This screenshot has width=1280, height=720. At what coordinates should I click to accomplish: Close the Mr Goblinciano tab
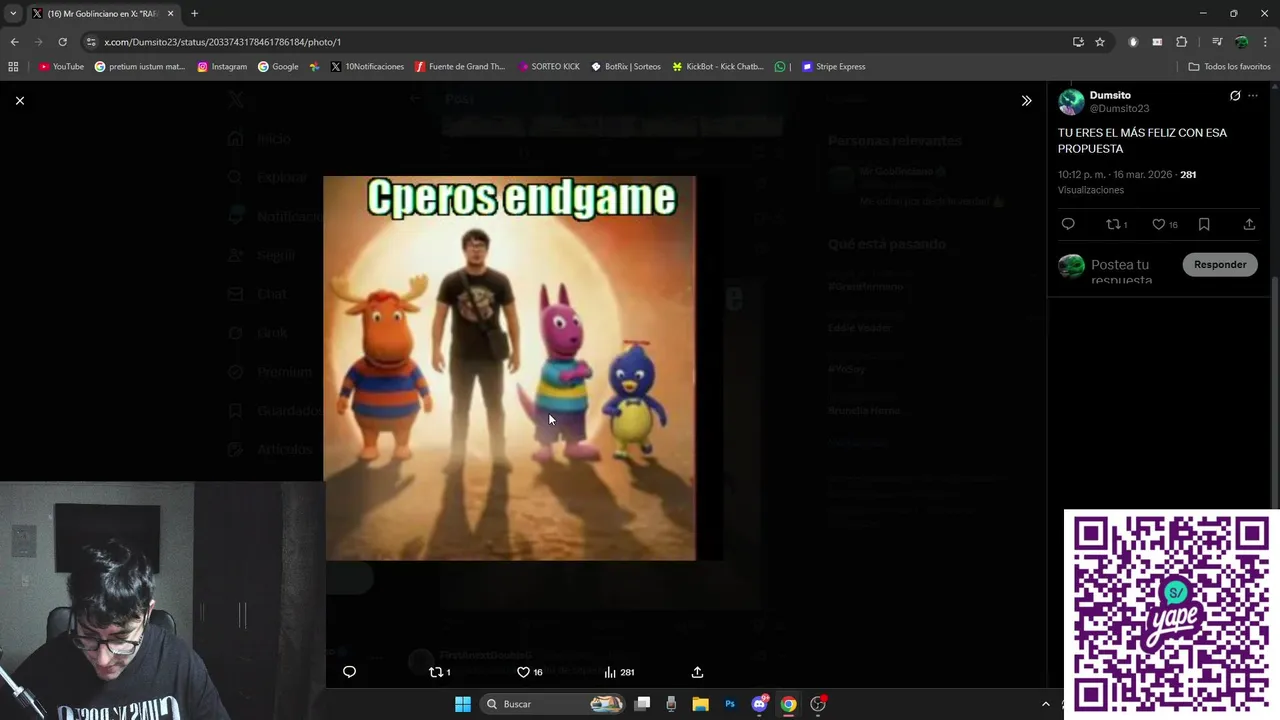coord(170,14)
